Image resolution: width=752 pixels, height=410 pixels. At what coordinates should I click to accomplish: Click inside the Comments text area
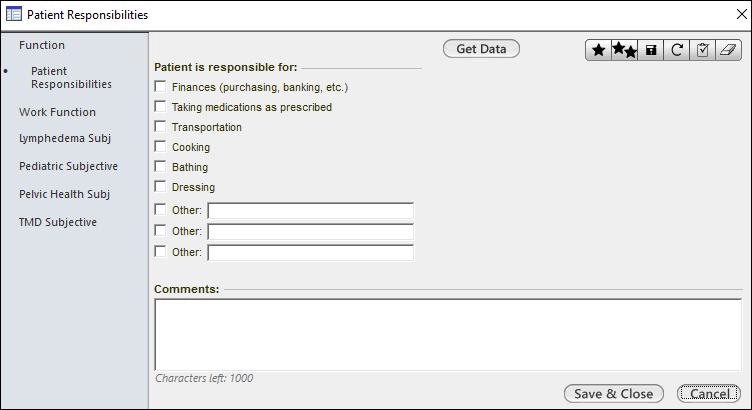(x=448, y=335)
